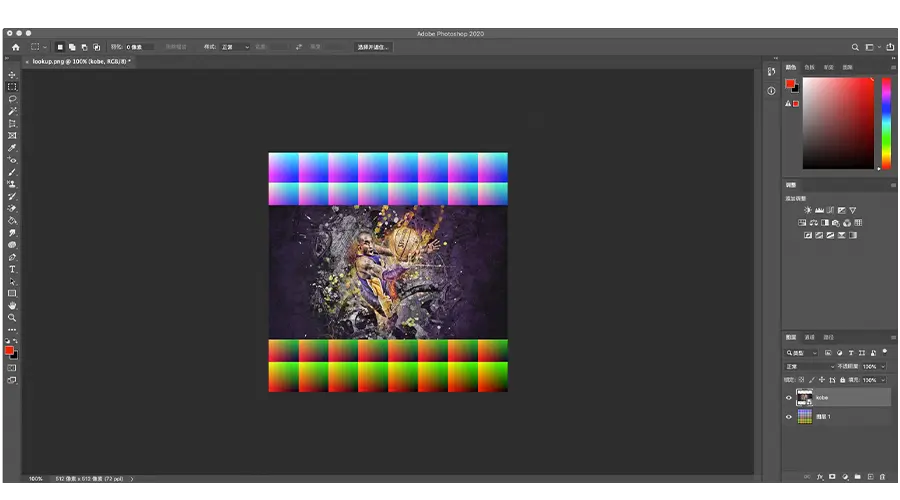Image resolution: width=900 pixels, height=500 pixels.
Task: Add a layer mask
Action: [832, 476]
